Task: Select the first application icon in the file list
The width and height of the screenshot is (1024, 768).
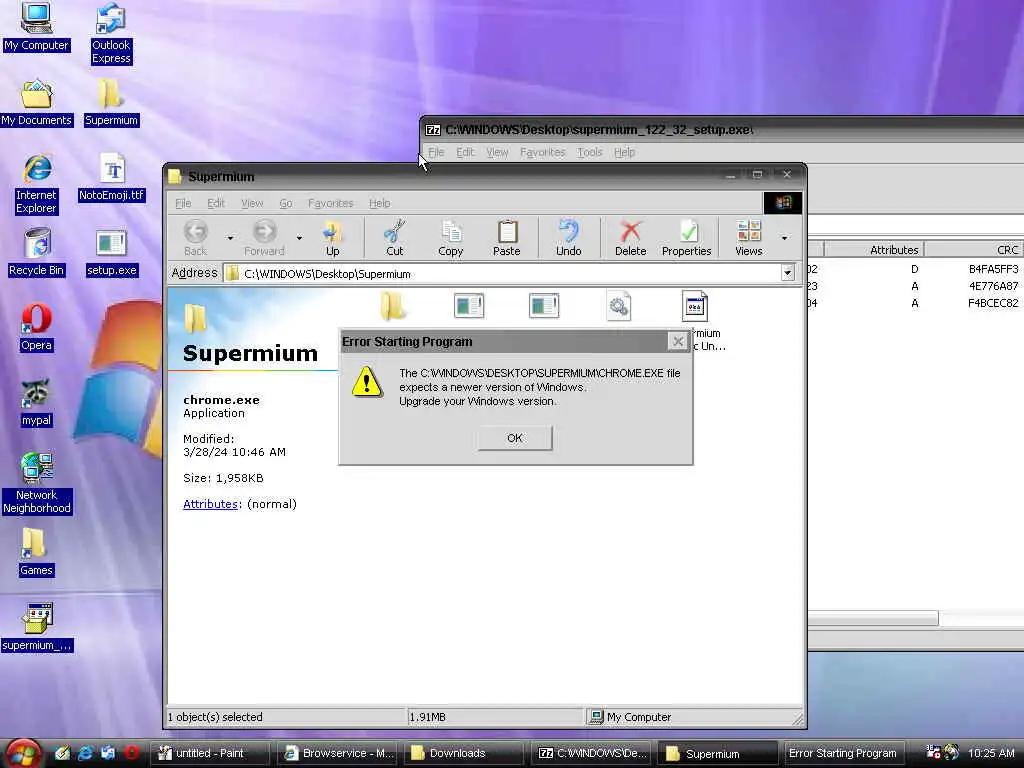Action: tap(469, 306)
